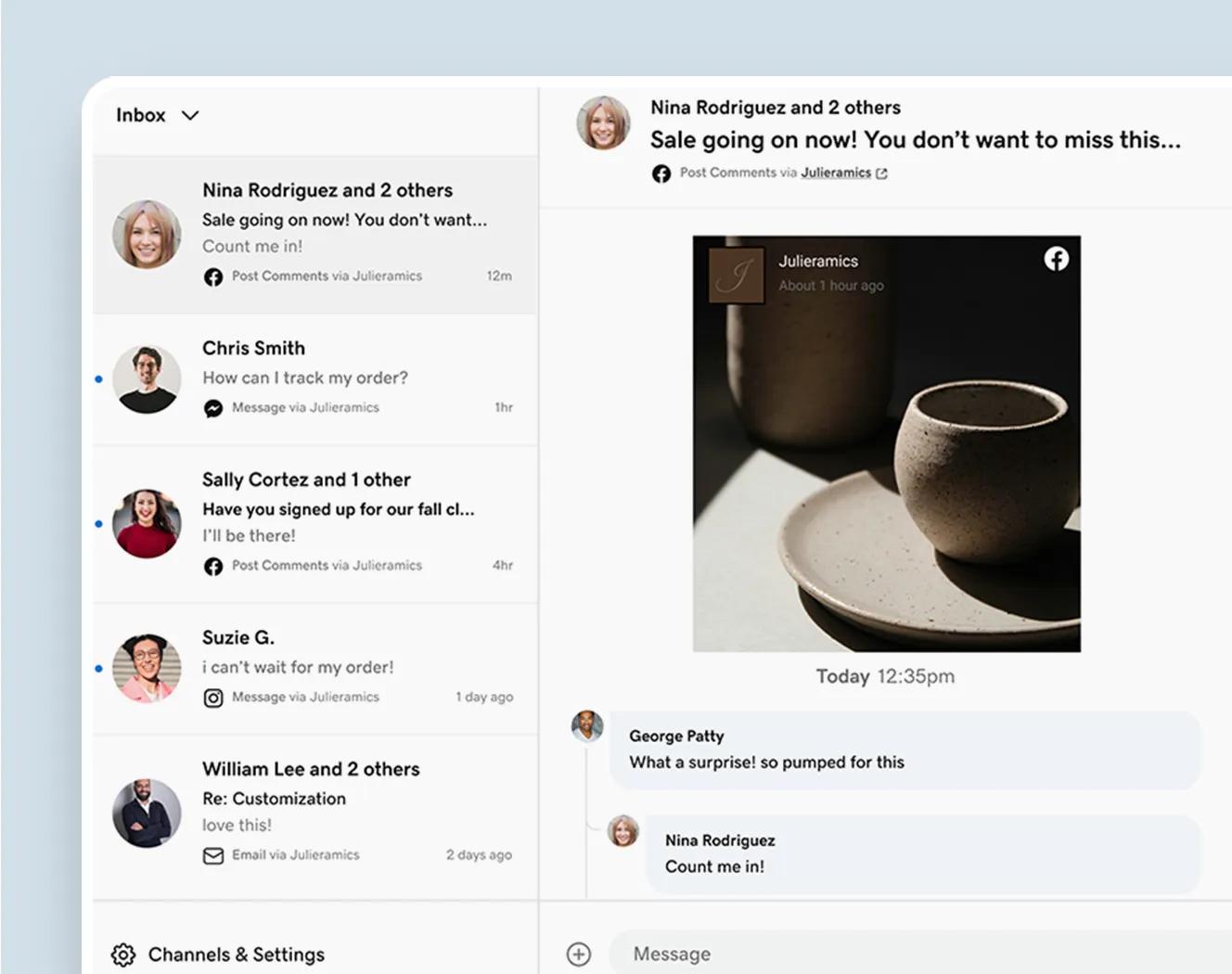Click the '12m' time on Nina Rodriguez row

(499, 276)
